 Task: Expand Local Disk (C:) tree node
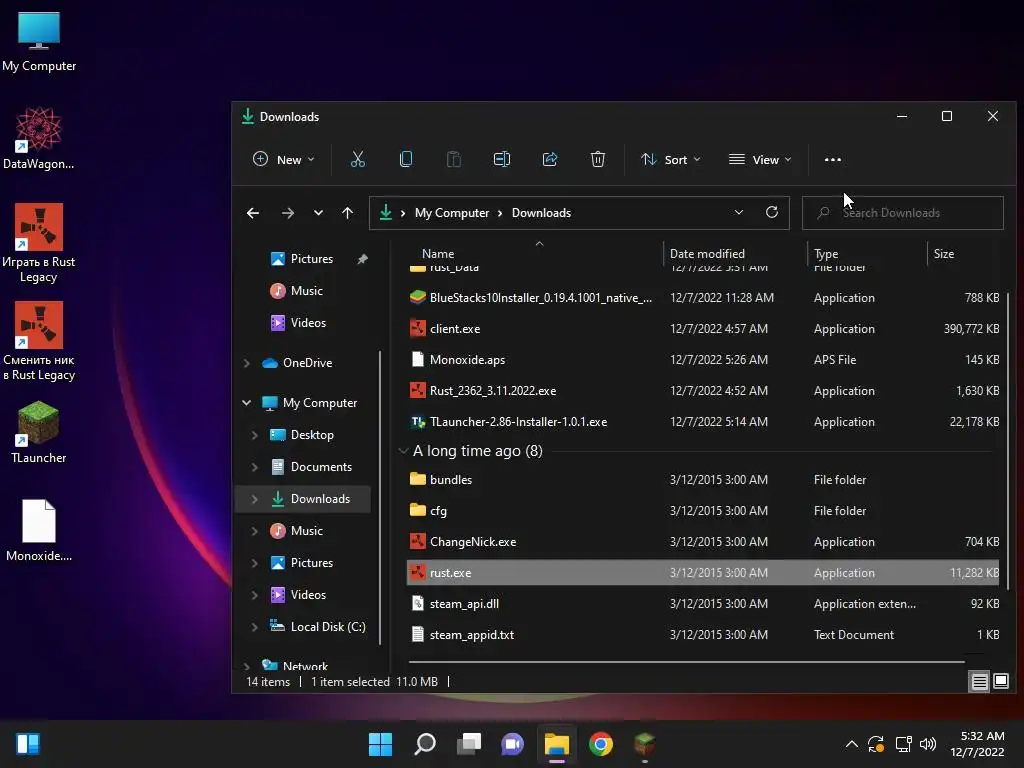pos(255,627)
